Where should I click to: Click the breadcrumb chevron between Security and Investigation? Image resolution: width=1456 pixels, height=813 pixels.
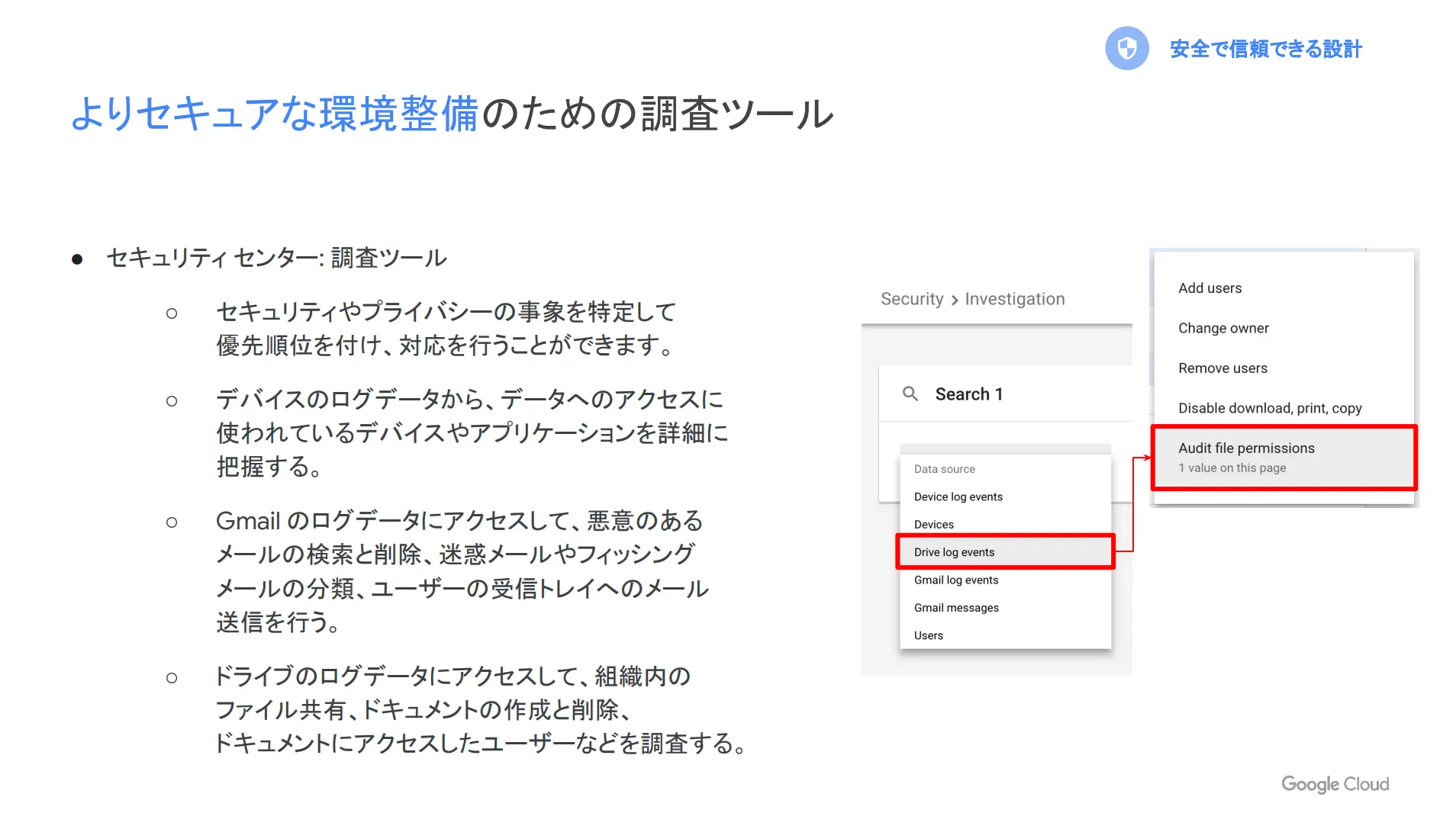coord(954,300)
